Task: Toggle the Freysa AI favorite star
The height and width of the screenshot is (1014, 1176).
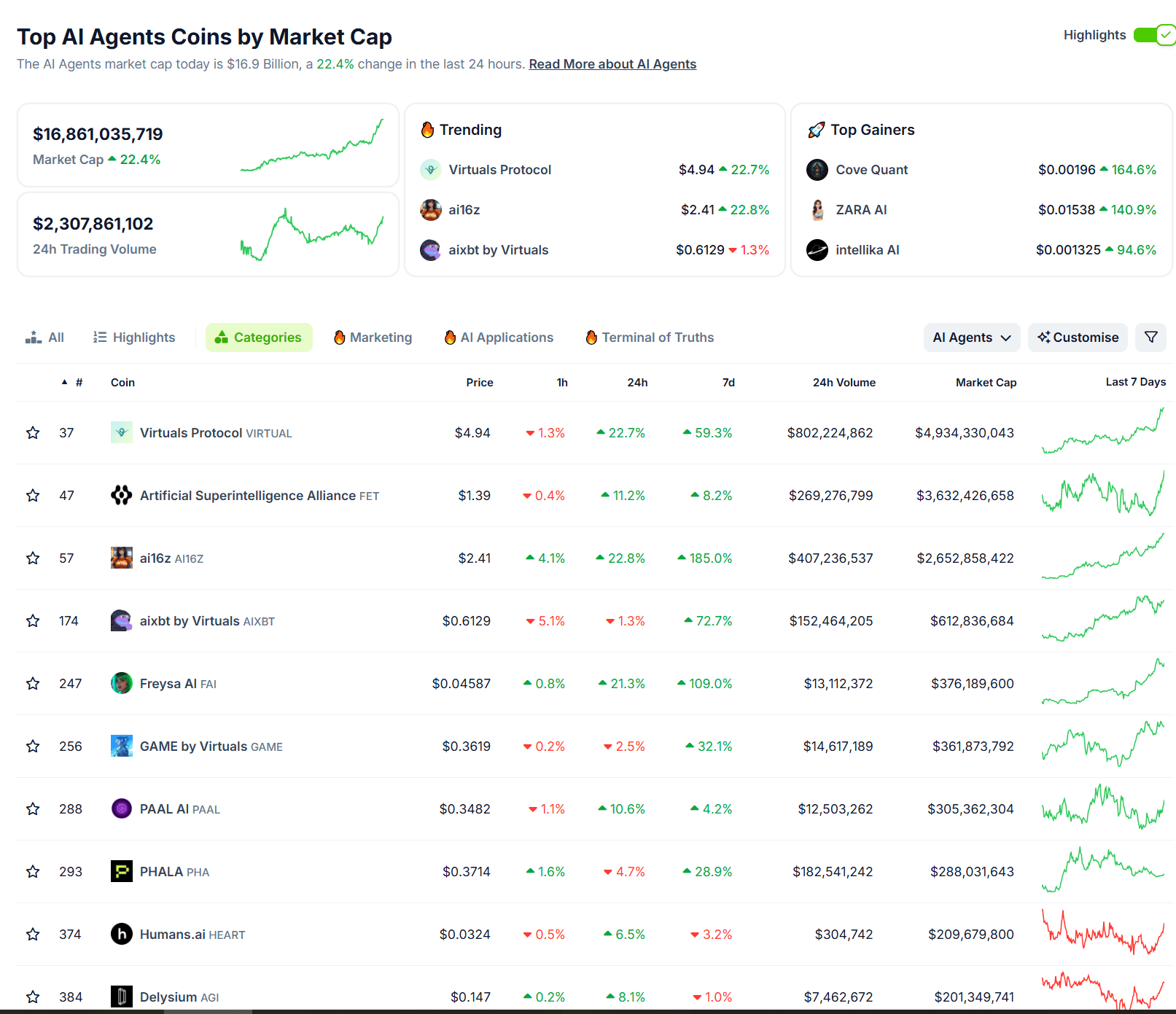Action: [33, 684]
